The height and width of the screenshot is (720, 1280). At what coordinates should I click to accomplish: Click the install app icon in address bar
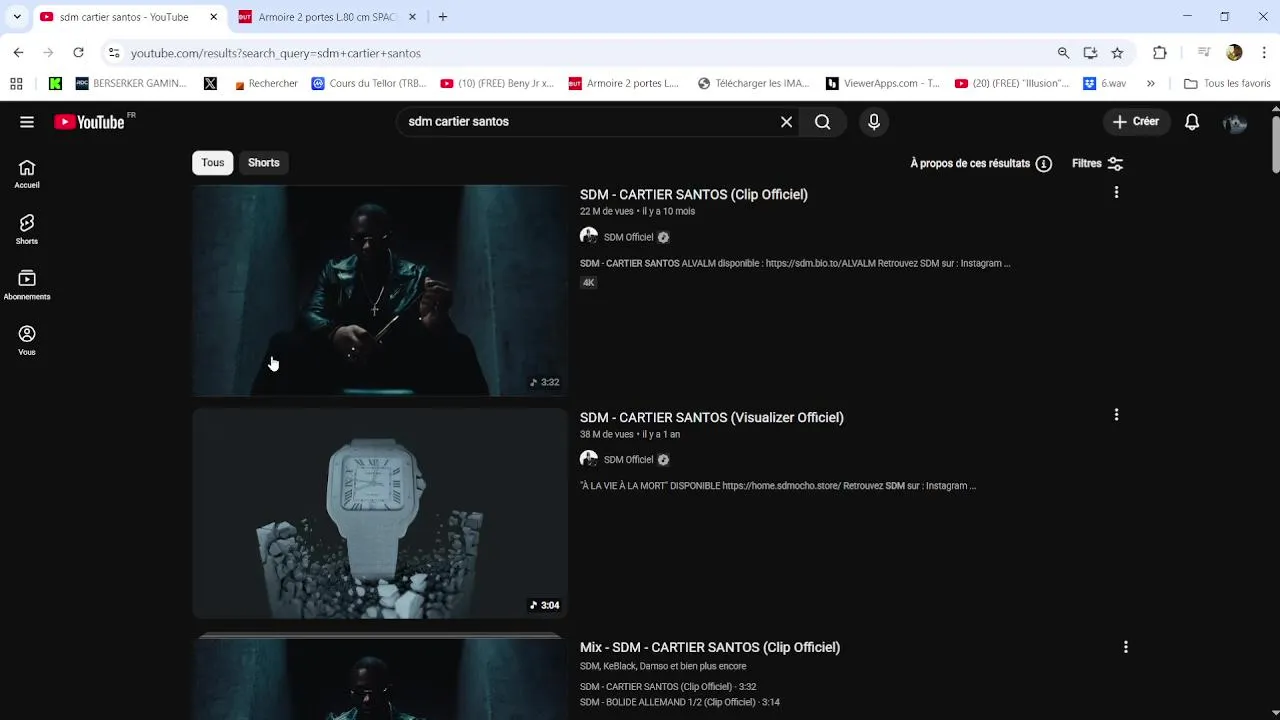[x=1090, y=53]
